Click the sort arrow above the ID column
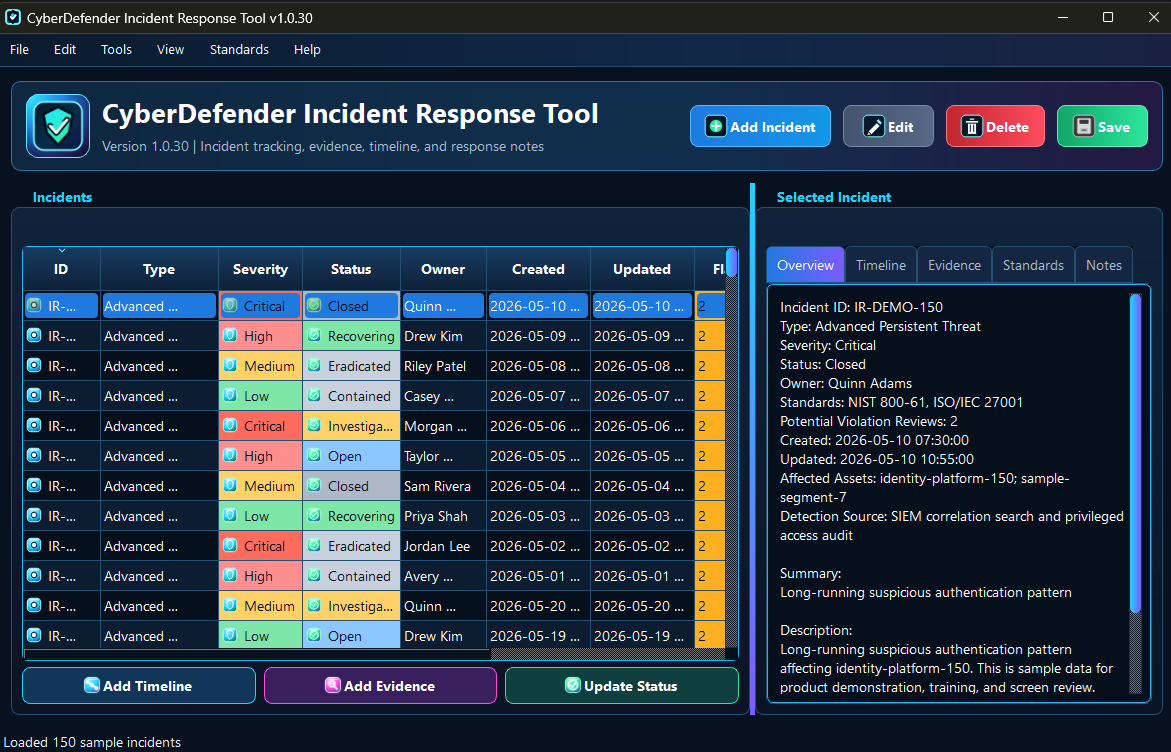The width and height of the screenshot is (1171, 752). 62,250
